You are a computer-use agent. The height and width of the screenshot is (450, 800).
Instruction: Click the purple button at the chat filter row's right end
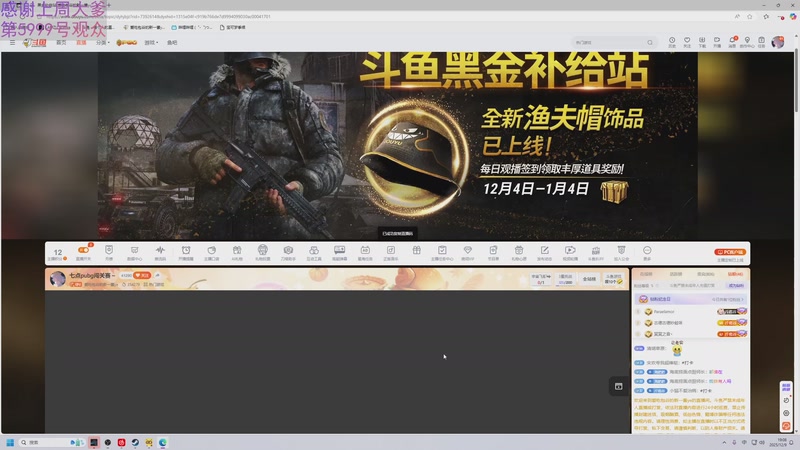click(736, 286)
